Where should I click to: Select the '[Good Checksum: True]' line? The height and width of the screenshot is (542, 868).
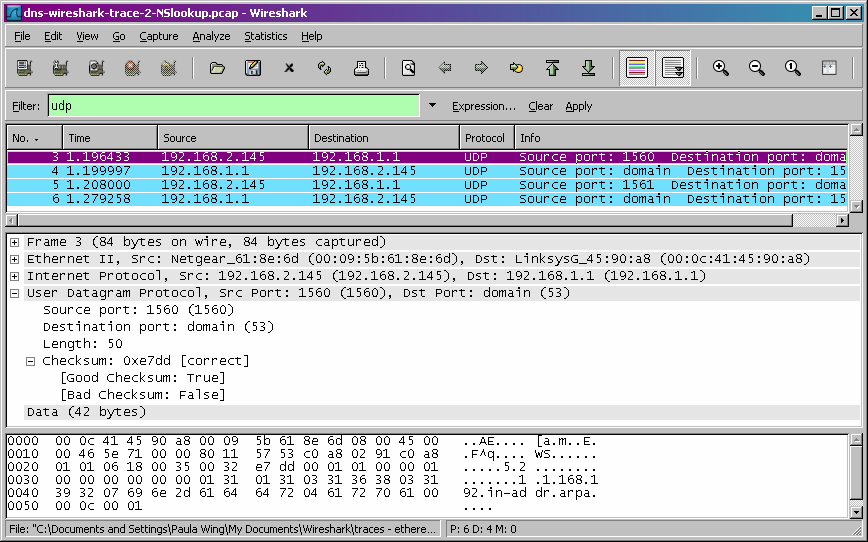(x=143, y=378)
